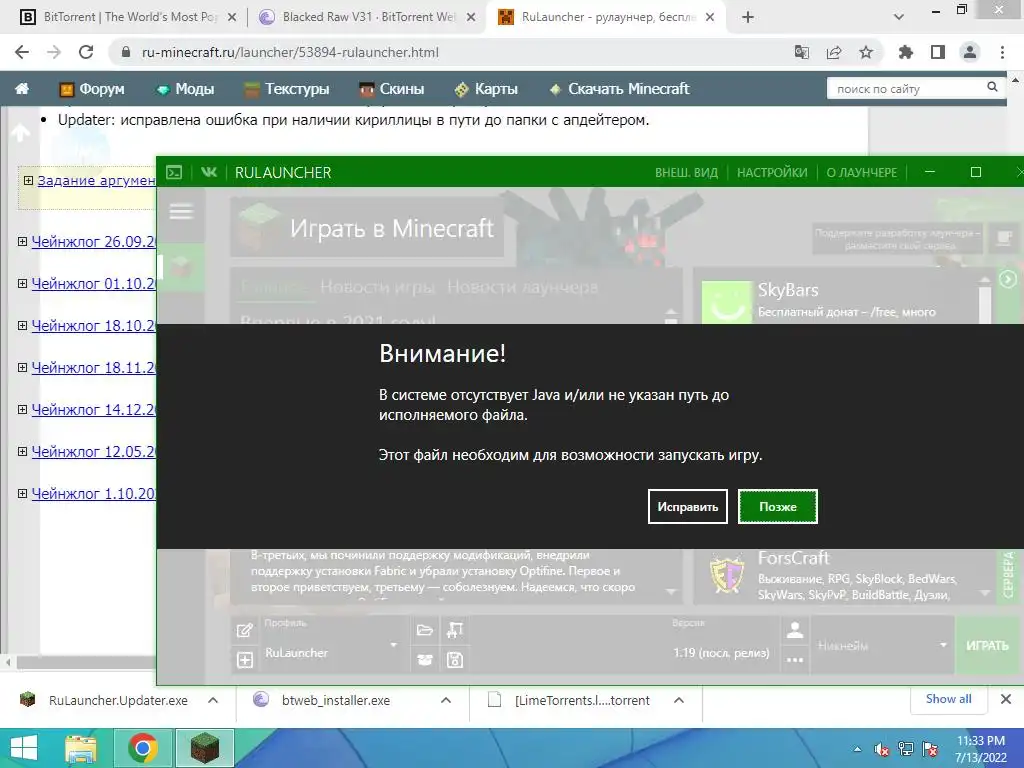The image size is (1024, 768).
Task: Open the О ЛАУНЧЕРЕ menu in RuLauncher
Action: click(x=861, y=172)
